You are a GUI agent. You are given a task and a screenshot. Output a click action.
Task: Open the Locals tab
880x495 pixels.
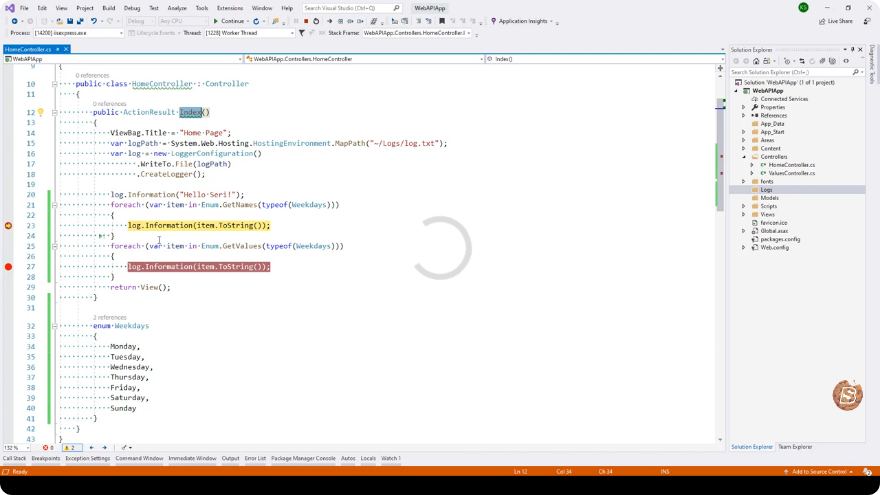coord(368,459)
